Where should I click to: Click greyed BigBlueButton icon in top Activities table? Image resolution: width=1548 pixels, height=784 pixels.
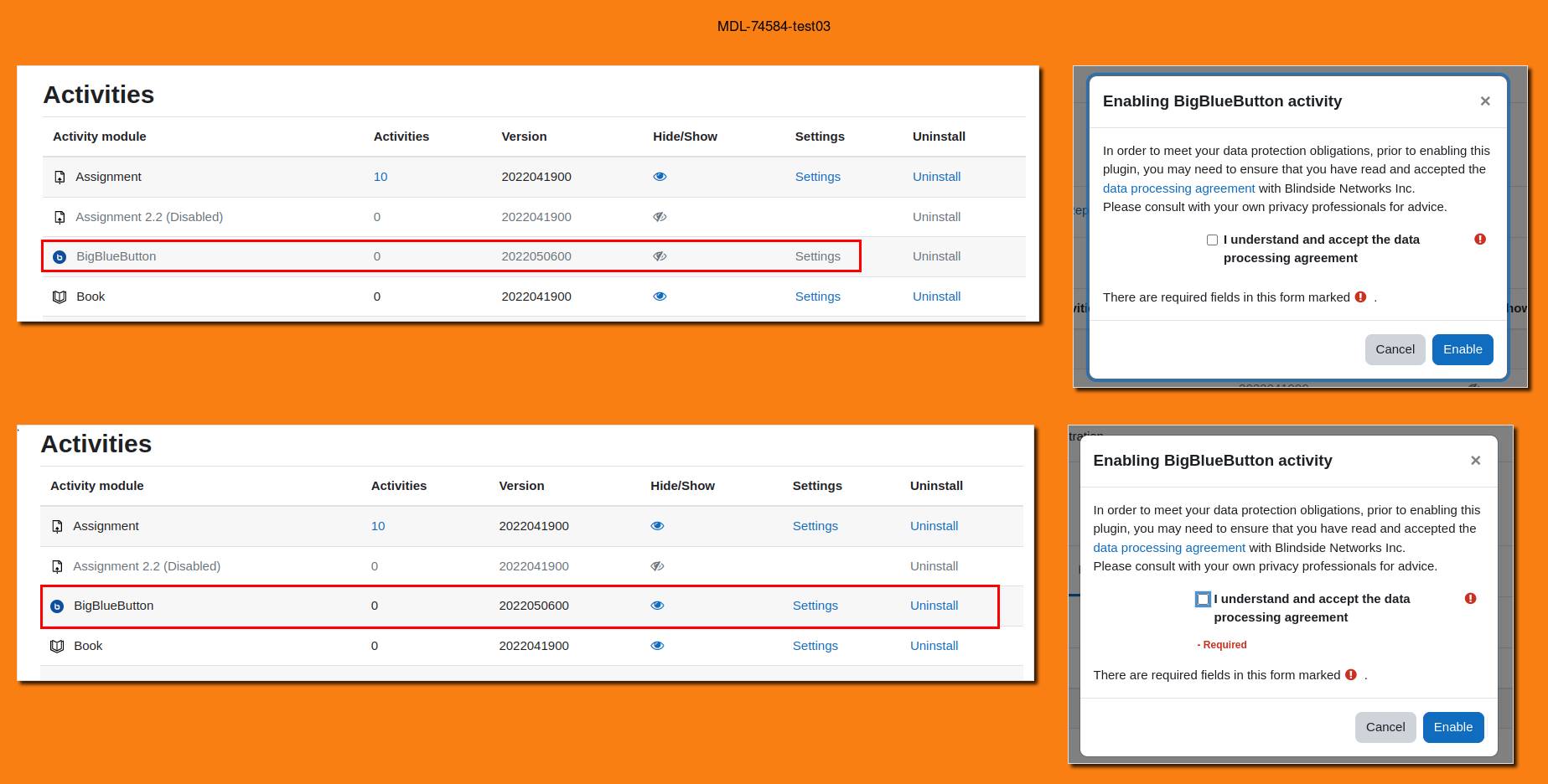click(x=60, y=257)
